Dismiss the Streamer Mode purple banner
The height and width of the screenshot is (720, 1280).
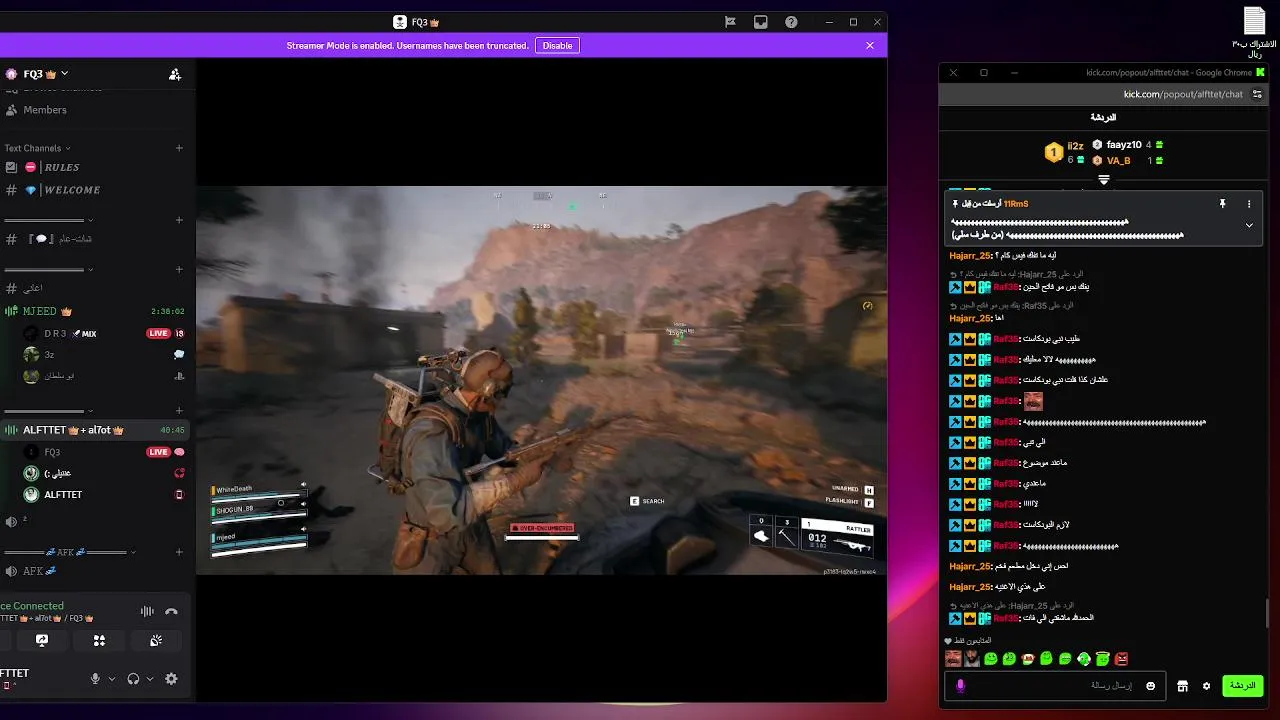[870, 45]
